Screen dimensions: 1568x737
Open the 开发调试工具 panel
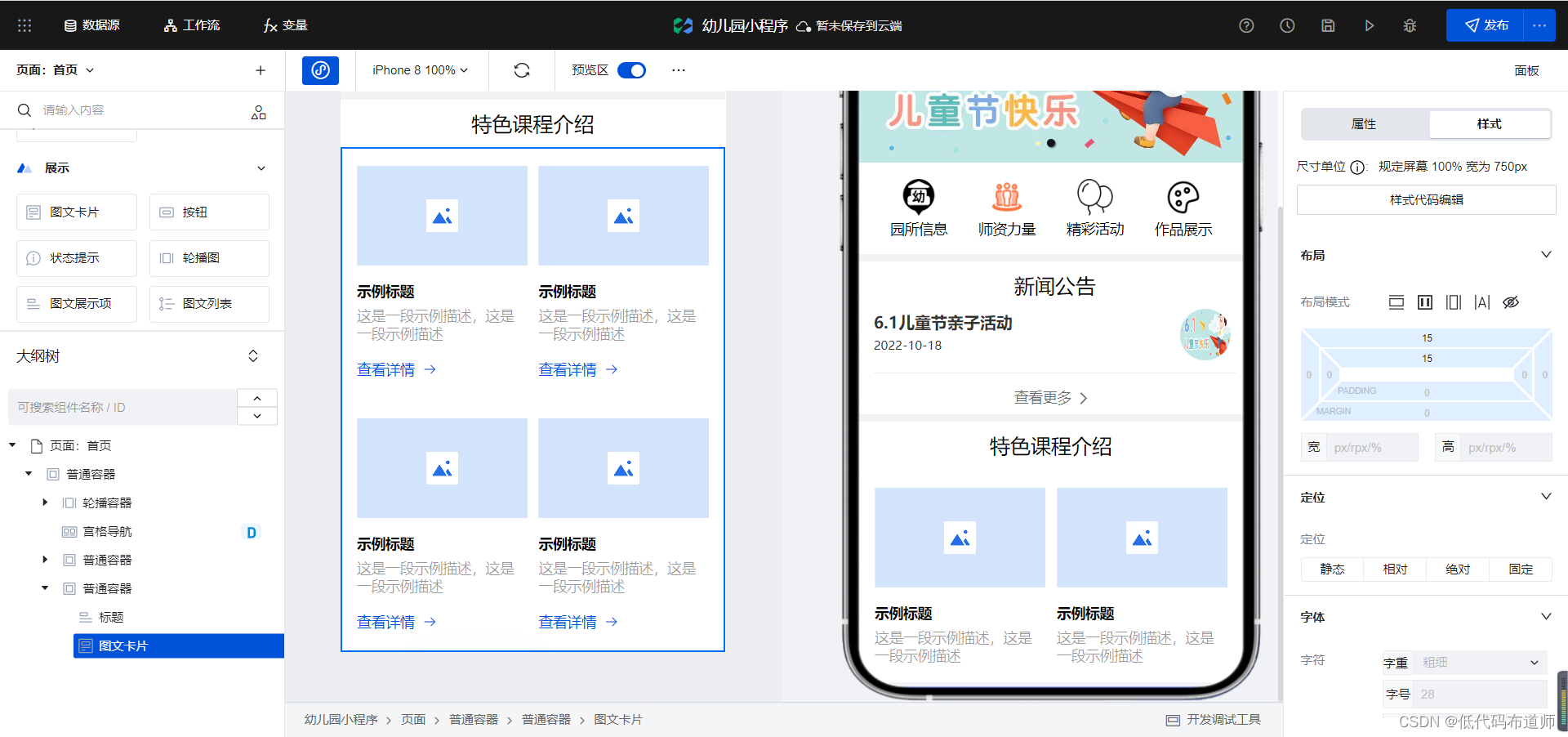(x=1214, y=720)
